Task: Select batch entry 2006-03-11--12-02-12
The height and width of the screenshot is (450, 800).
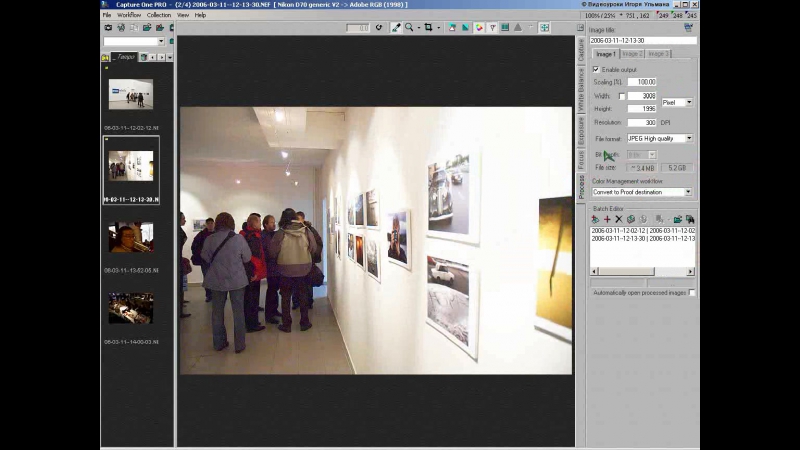Action: pyautogui.click(x=643, y=231)
